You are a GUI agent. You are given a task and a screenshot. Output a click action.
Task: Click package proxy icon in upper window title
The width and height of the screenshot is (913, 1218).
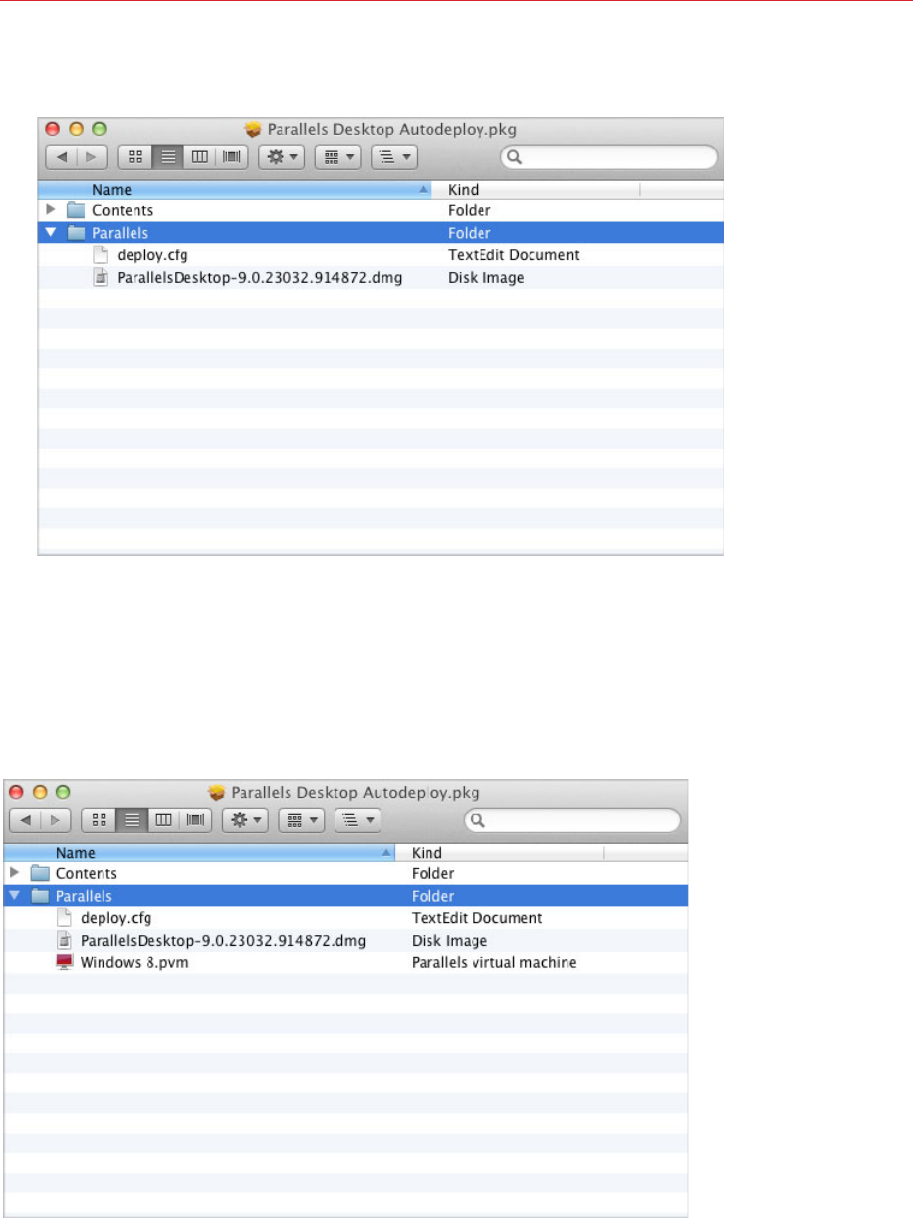[x=253, y=129]
